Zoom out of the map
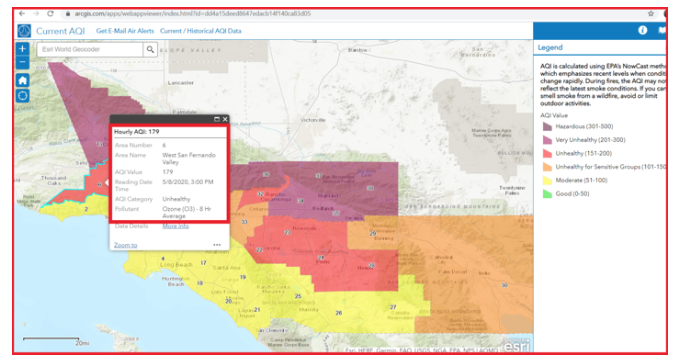Viewport: 679px width, 364px height. [23, 62]
